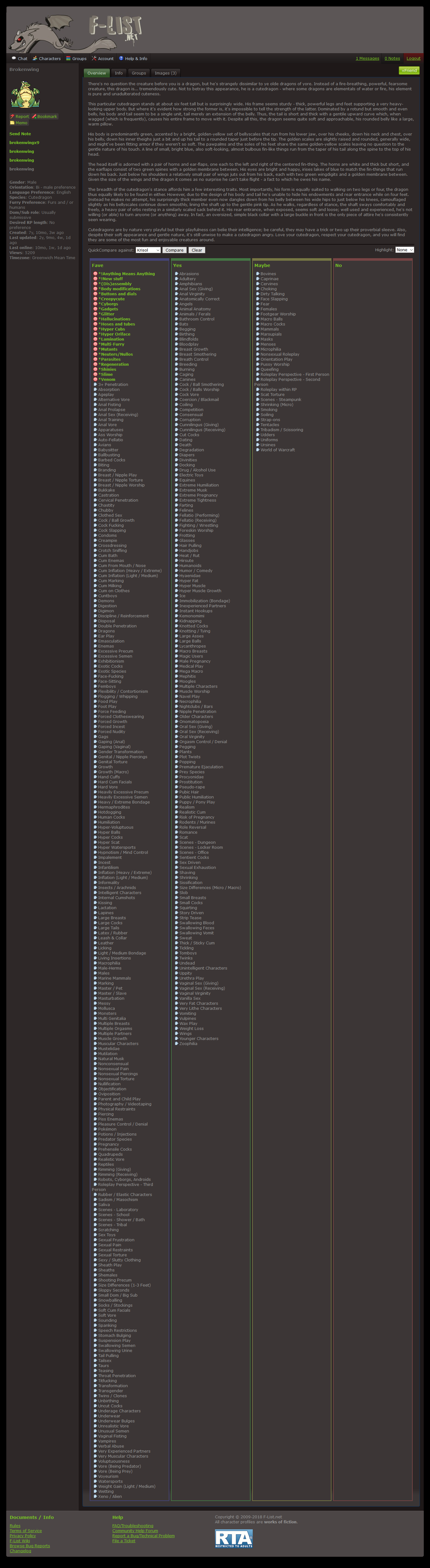Viewport: 430px width, 1568px height.
Task: Click the Send Note link
Action: point(20,134)
